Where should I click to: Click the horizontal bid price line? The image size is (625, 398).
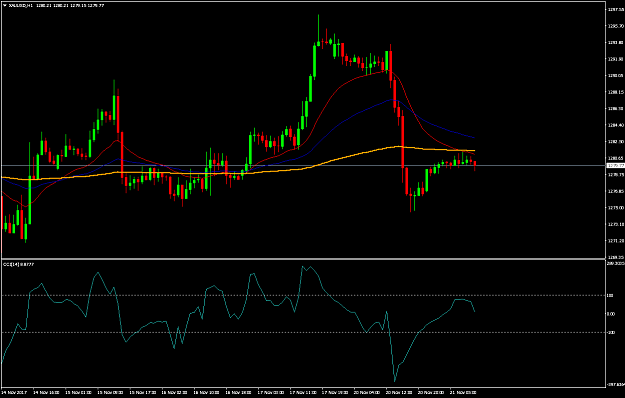click(x=303, y=165)
